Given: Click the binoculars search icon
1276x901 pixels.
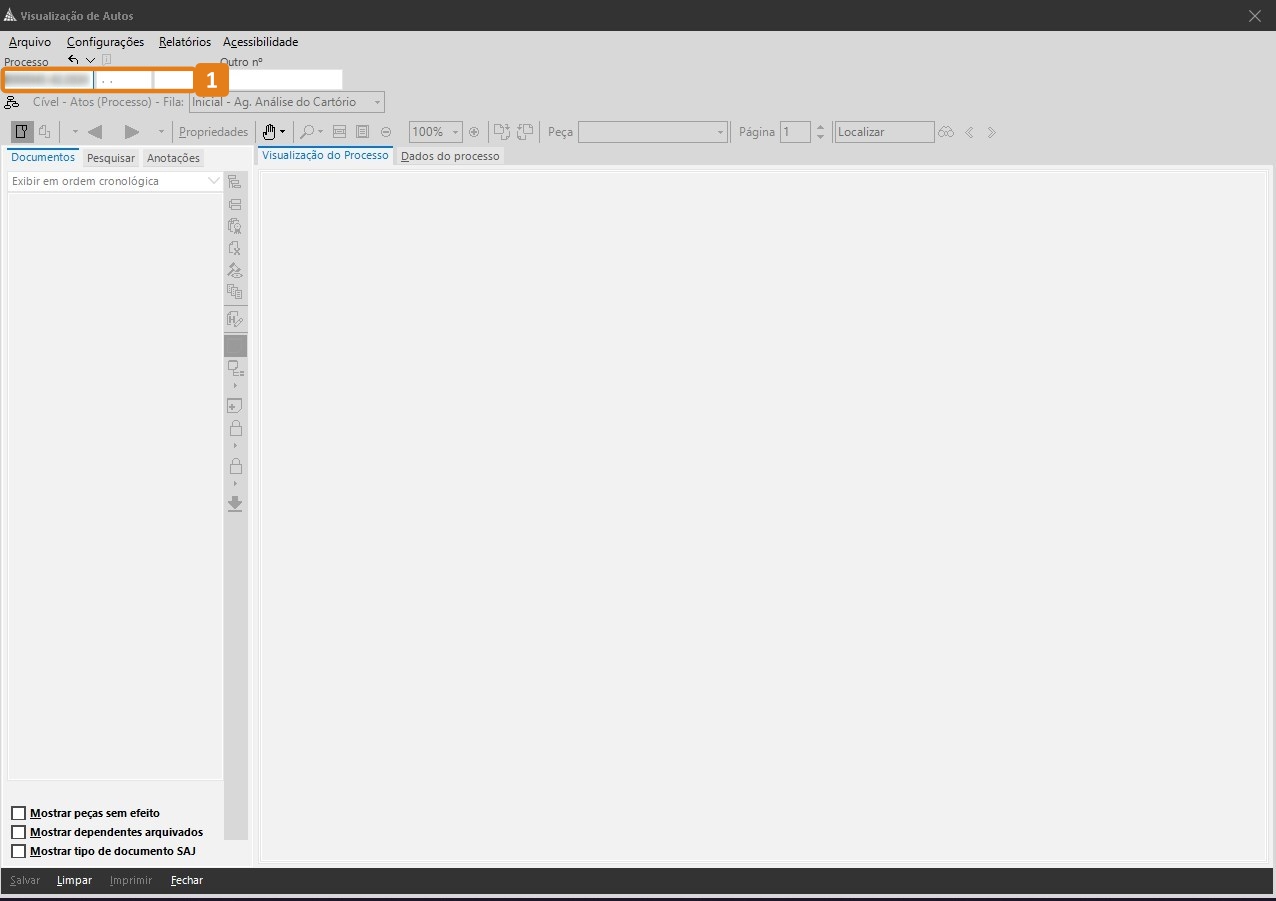Looking at the screenshot, I should [x=946, y=132].
